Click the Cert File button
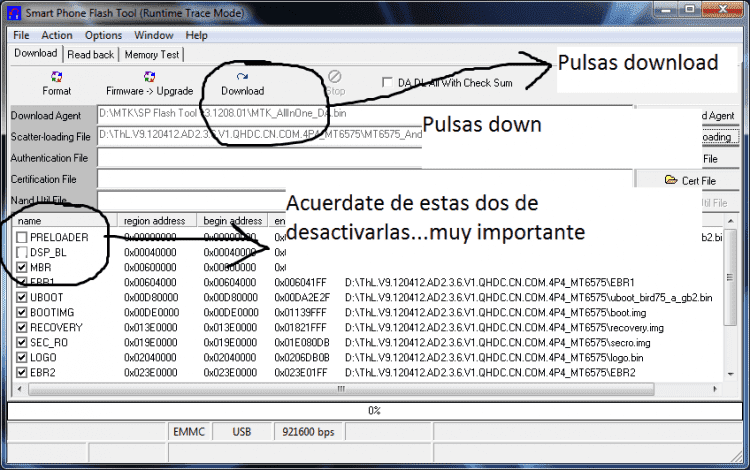The width and height of the screenshot is (750, 470). (690, 180)
